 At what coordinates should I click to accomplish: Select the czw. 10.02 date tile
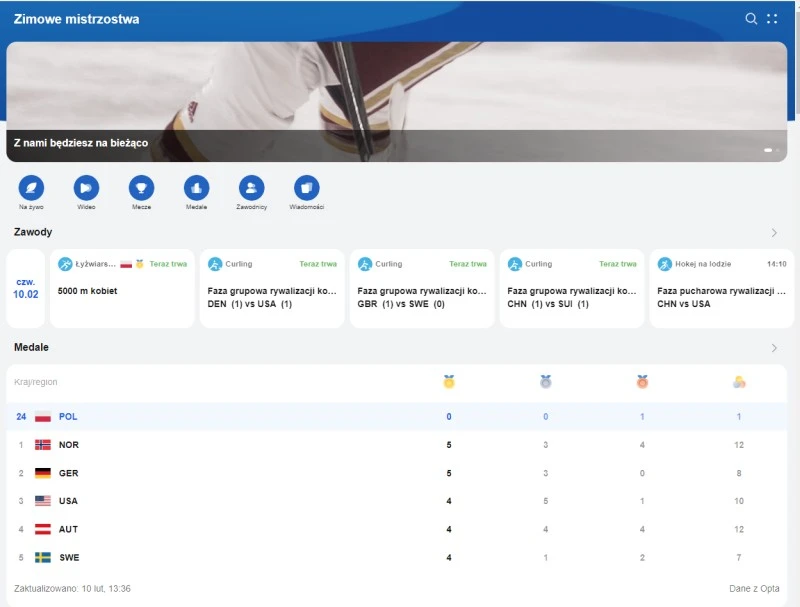click(25, 289)
